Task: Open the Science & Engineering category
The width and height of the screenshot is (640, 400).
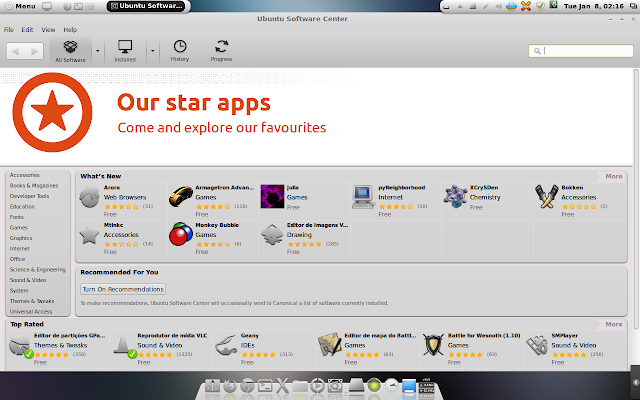Action: click(x=38, y=269)
